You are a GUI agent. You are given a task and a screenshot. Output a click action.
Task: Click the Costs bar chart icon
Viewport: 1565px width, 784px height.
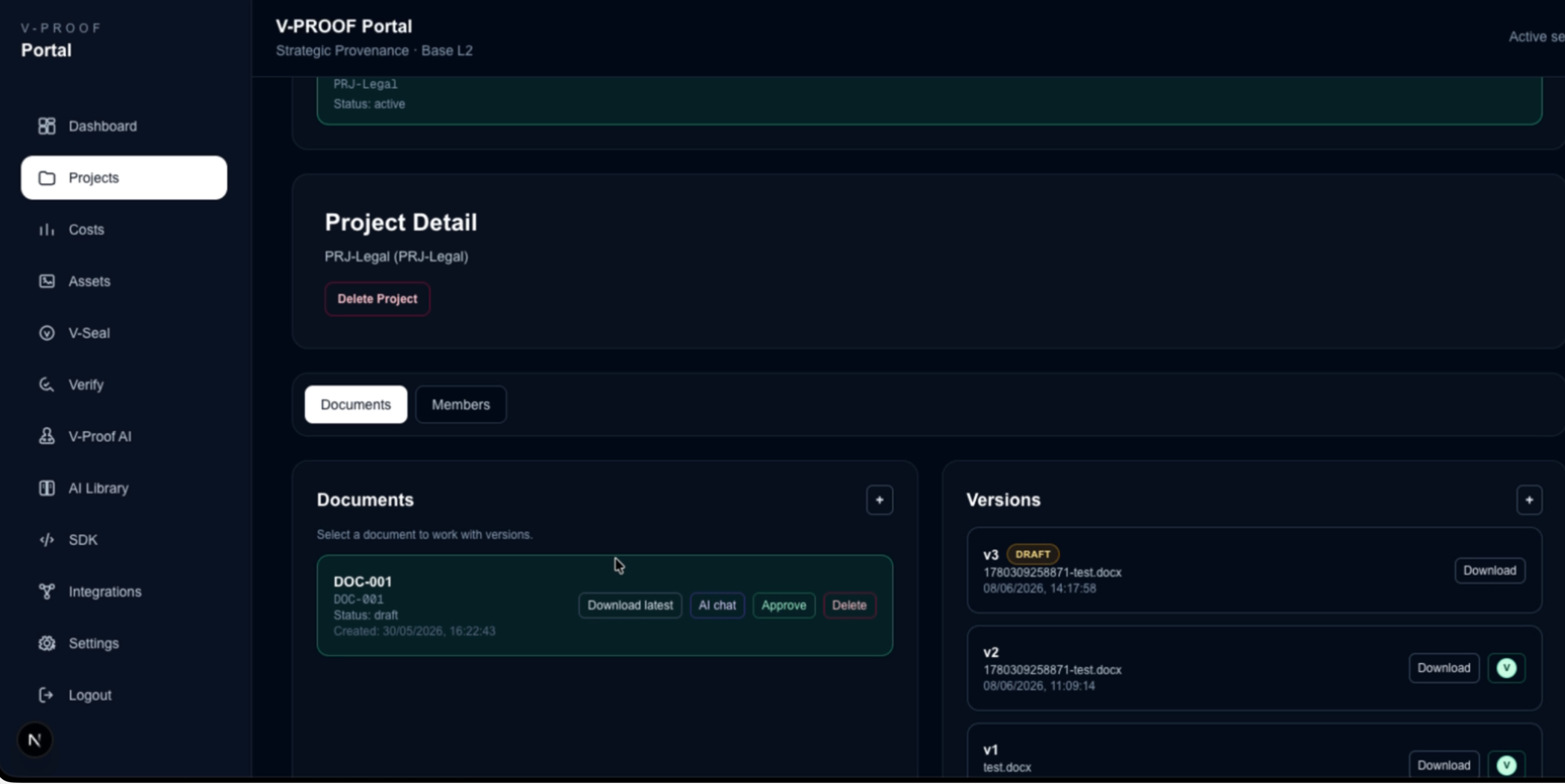(x=47, y=230)
